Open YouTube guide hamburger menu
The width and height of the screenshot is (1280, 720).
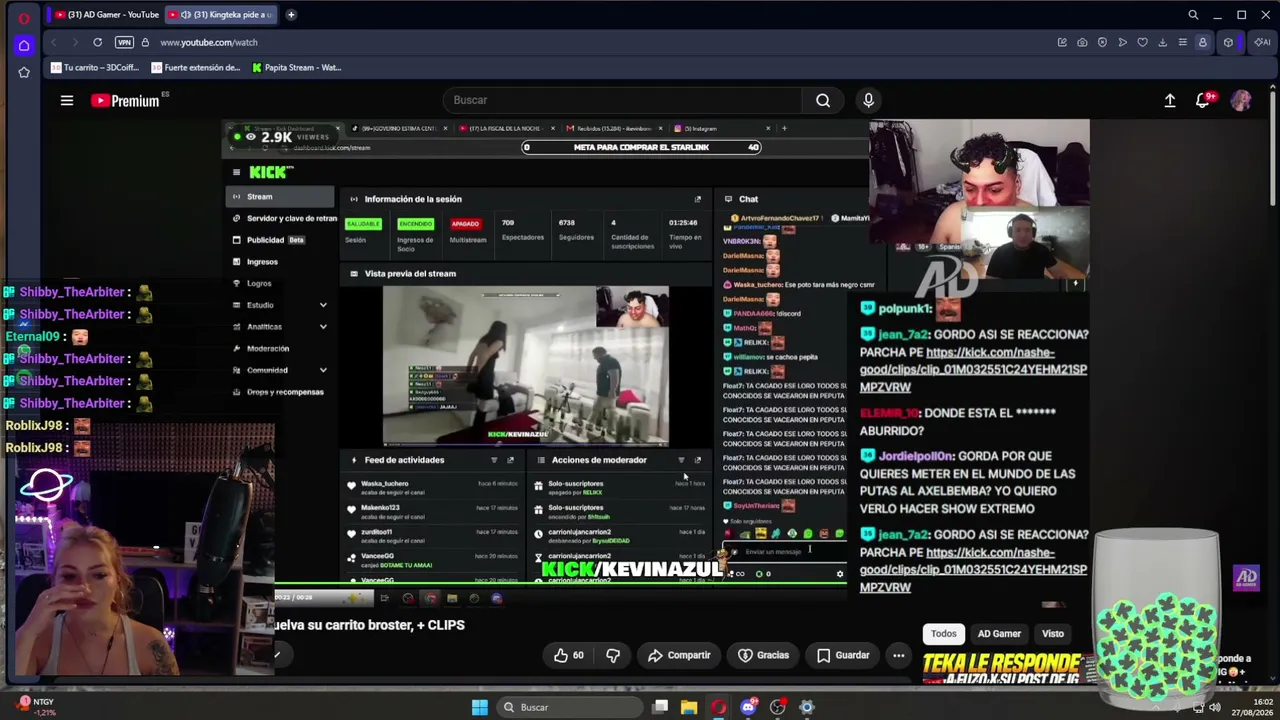pos(67,100)
